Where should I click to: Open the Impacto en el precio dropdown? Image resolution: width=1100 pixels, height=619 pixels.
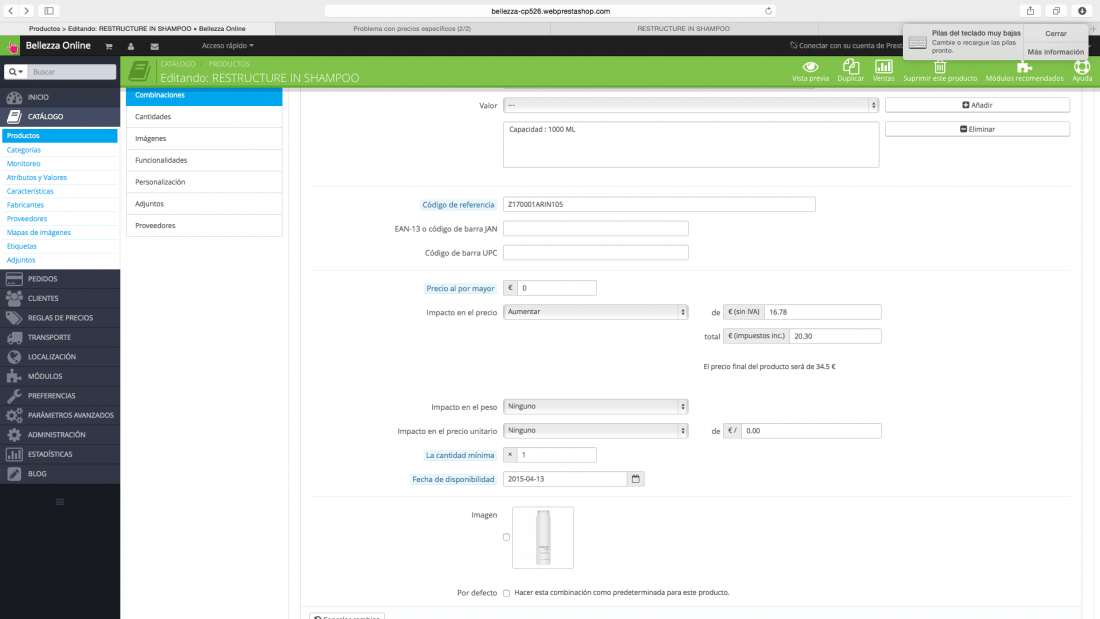pos(595,312)
